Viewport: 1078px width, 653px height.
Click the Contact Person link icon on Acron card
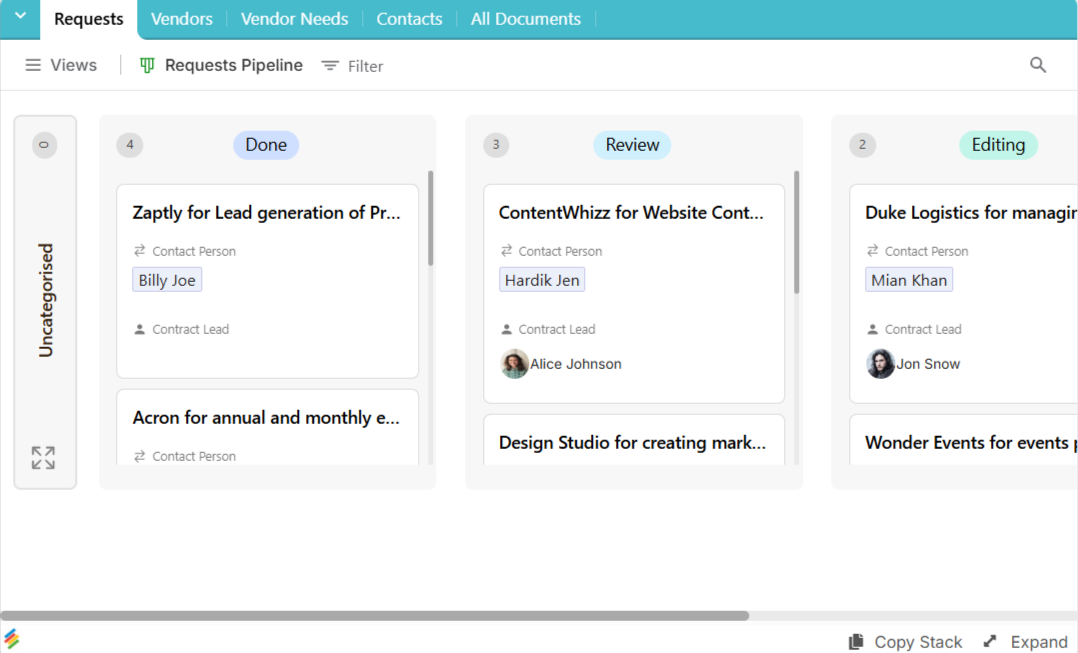point(140,456)
